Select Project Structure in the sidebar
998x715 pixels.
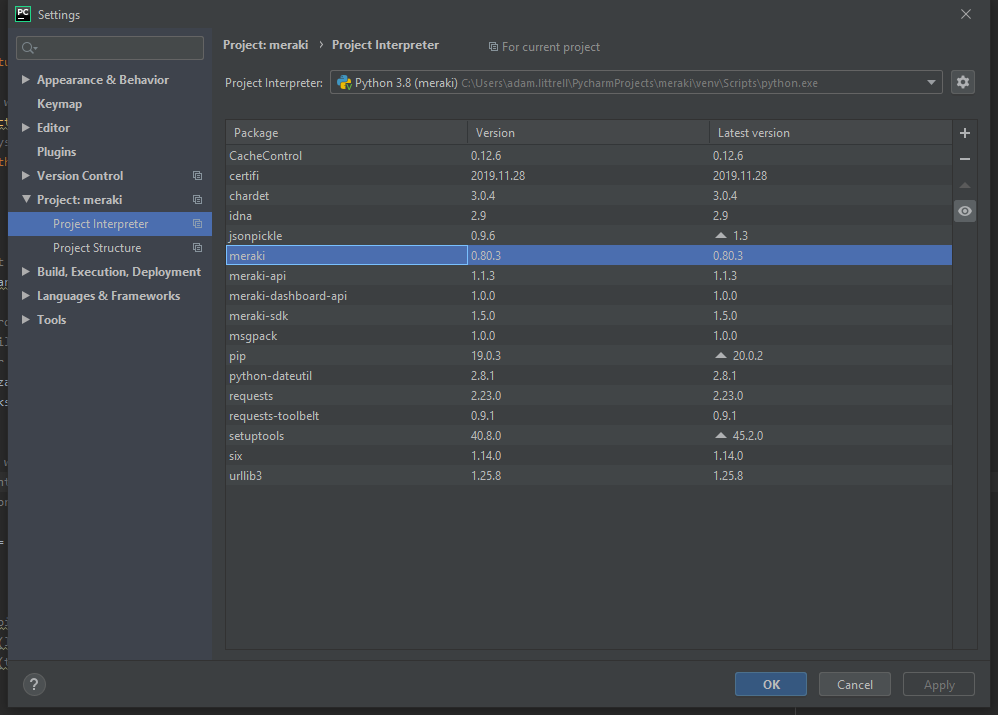pos(96,247)
